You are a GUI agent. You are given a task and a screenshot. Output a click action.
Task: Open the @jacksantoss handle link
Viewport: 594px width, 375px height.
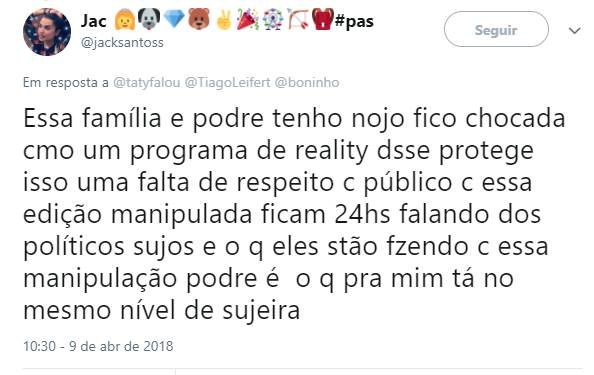(x=122, y=42)
